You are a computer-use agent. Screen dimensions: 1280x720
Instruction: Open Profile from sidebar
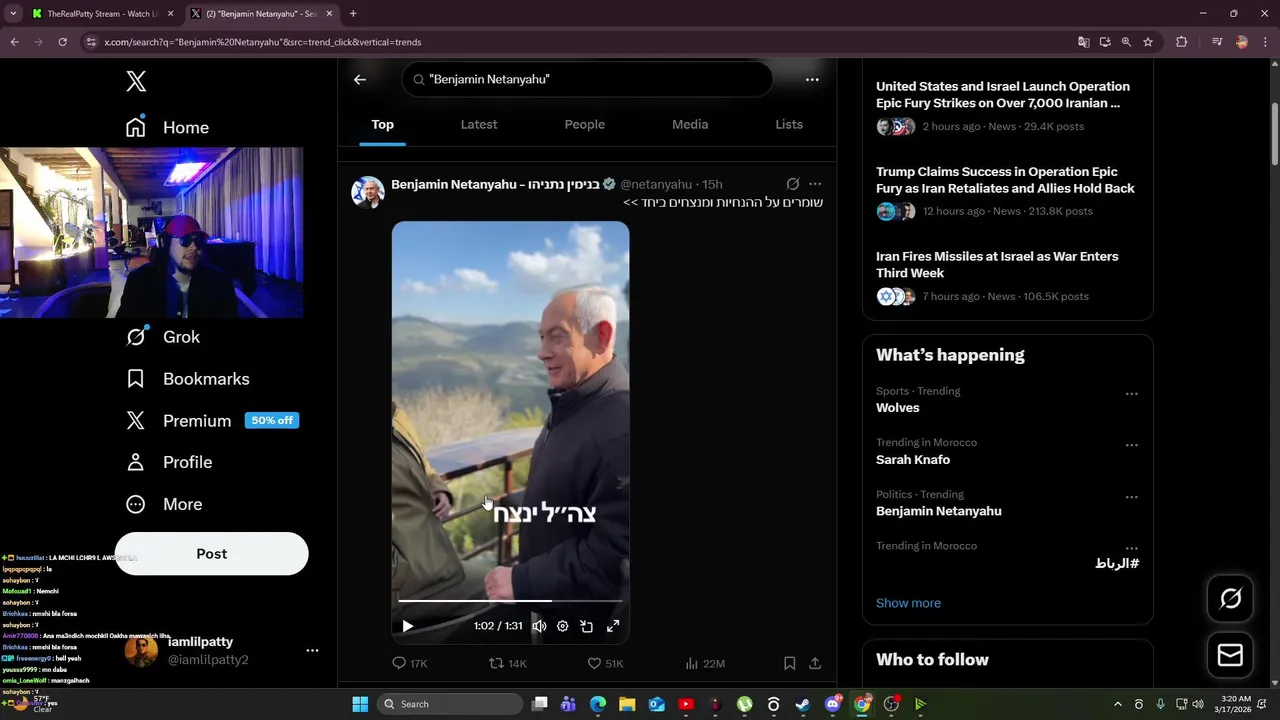(x=168, y=462)
